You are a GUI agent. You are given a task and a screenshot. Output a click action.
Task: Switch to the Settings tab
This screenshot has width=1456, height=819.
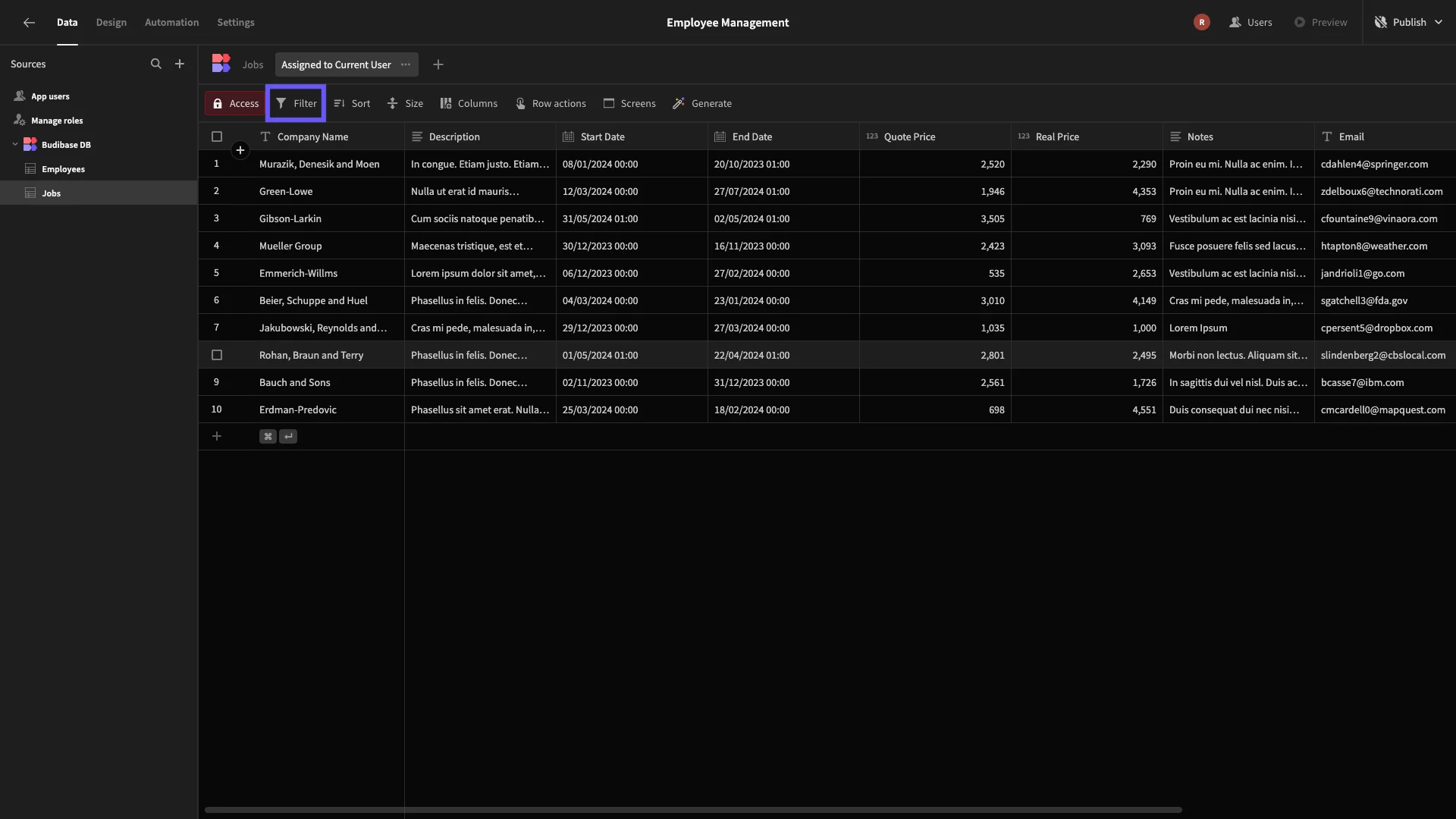click(236, 22)
